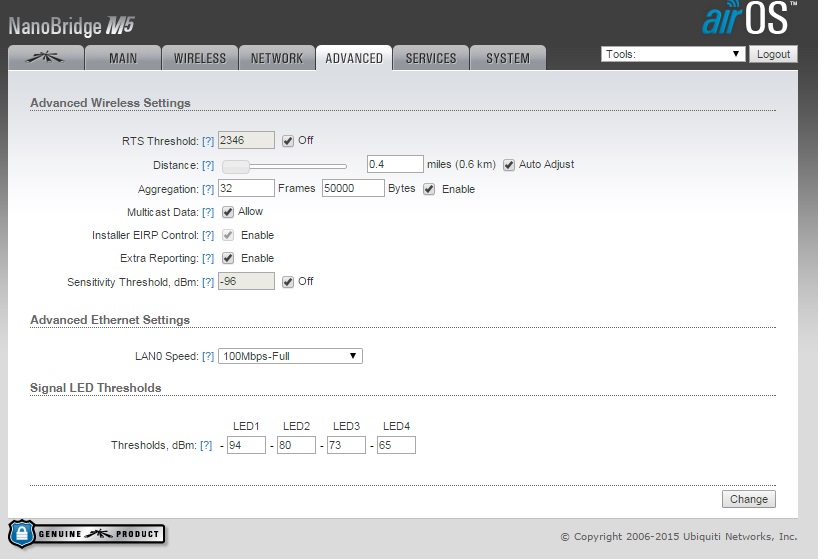The image size is (825, 560).
Task: Open the Ubiquiti logo tab
Action: click(46, 58)
